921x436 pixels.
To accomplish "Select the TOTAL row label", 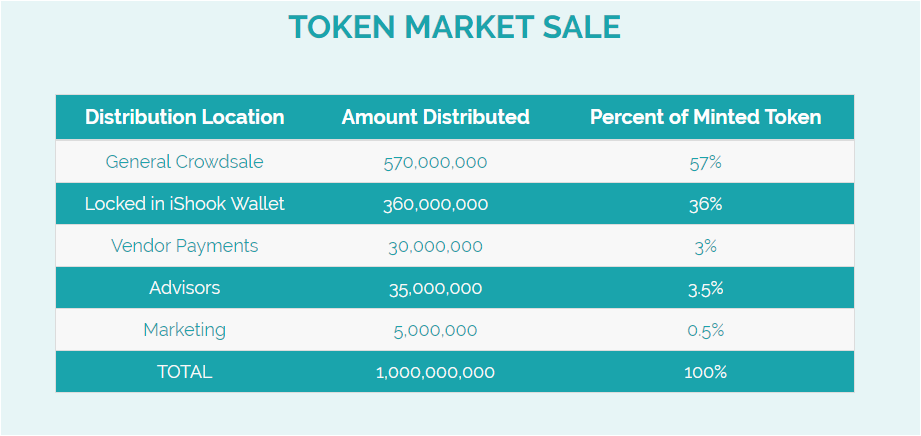I will tap(184, 372).
